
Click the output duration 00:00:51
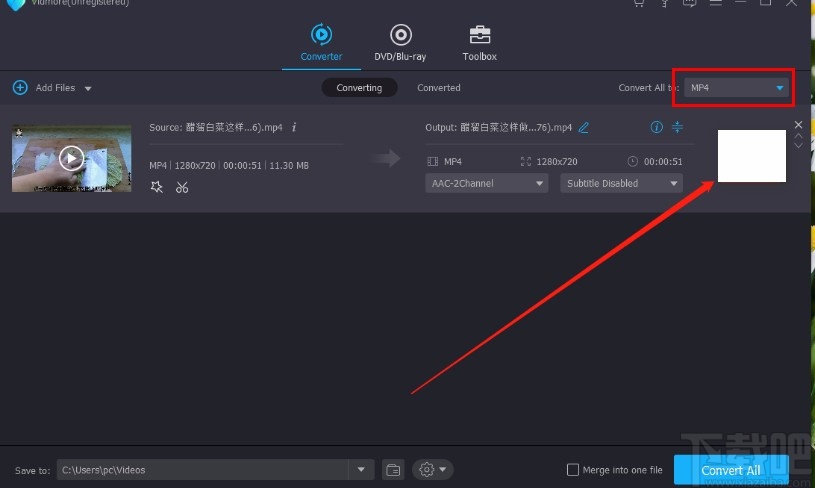[663, 162]
